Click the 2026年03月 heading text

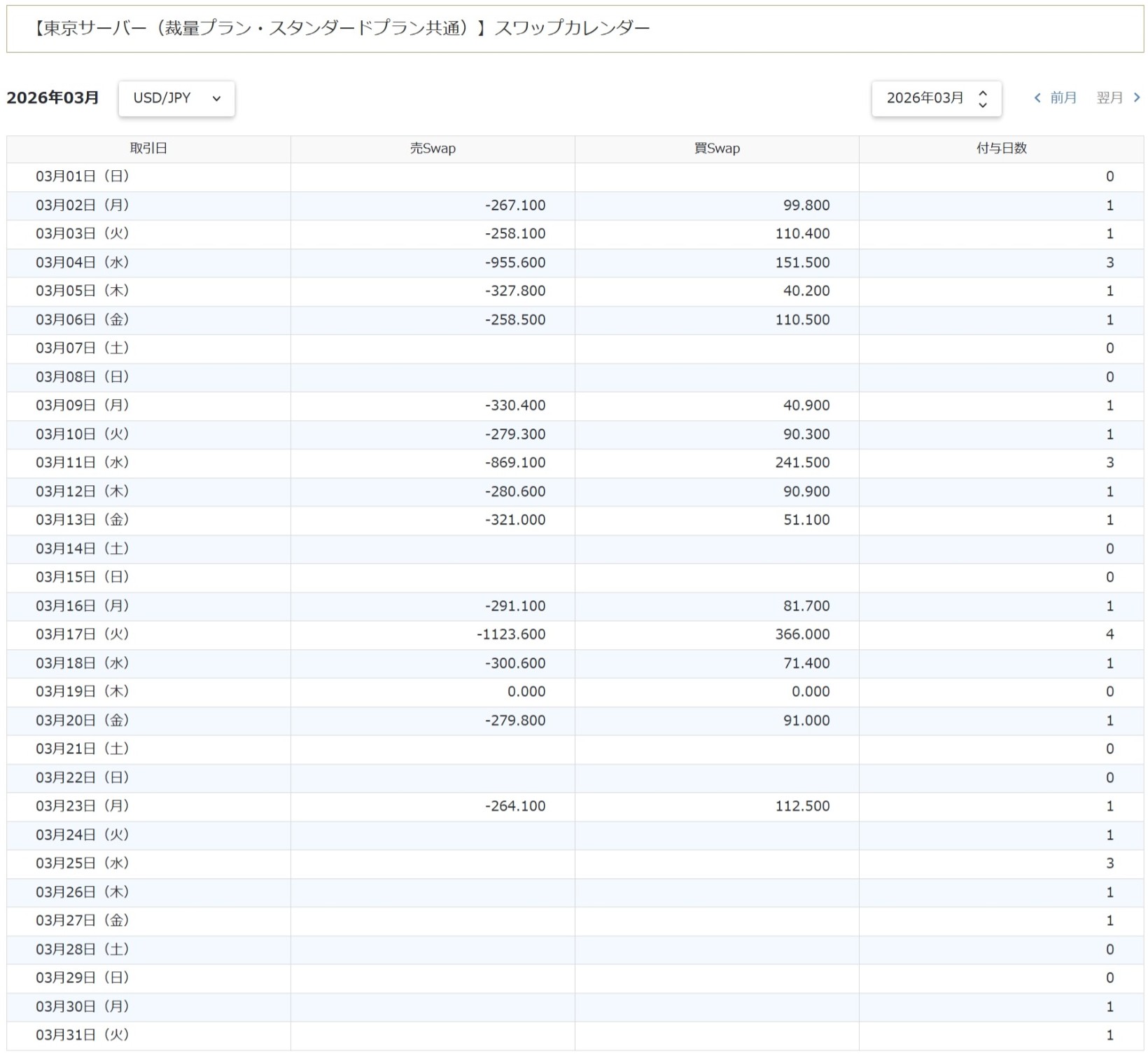tap(52, 98)
